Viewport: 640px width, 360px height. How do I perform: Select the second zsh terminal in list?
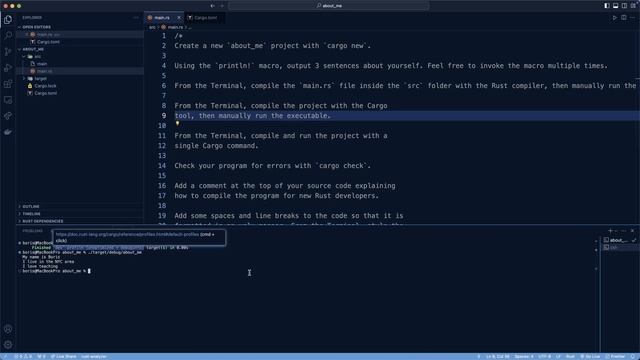(x=620, y=247)
